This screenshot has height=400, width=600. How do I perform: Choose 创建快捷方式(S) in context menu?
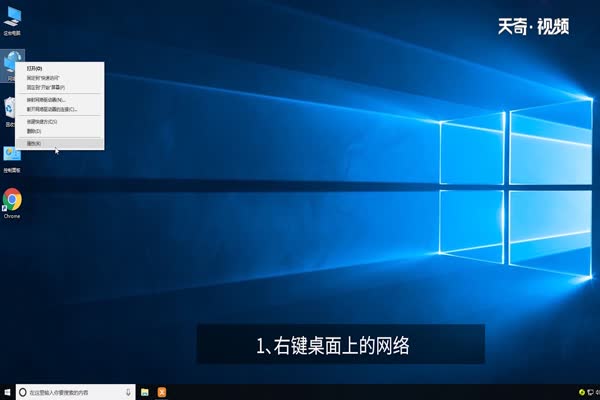59,122
